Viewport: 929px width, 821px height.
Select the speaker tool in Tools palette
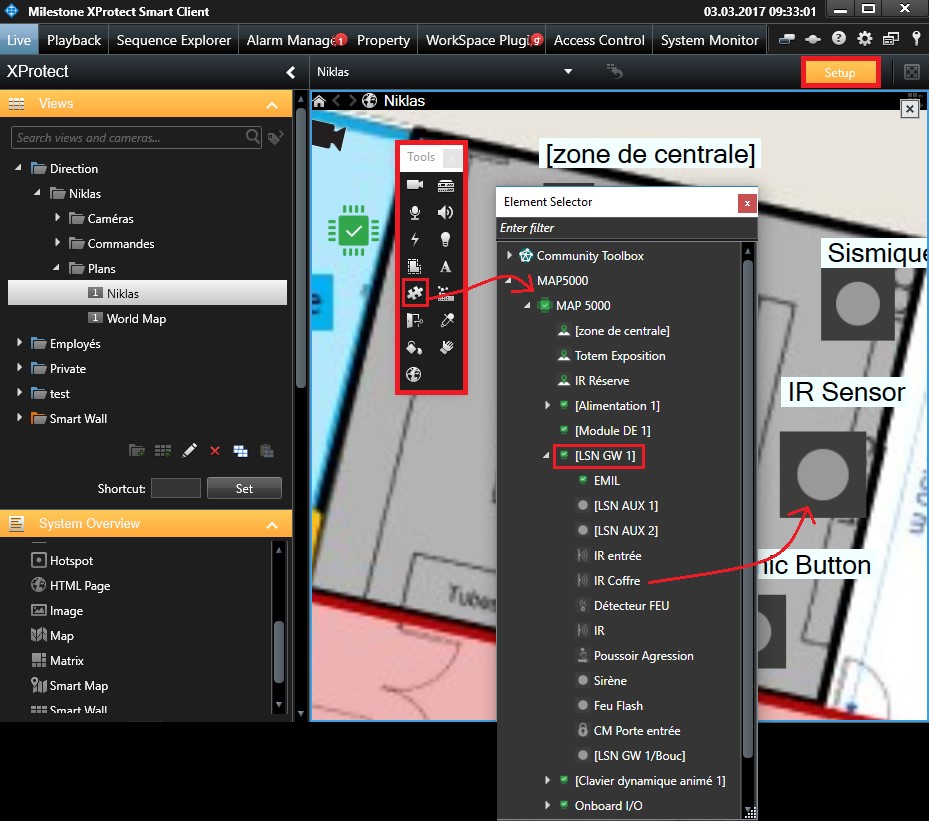(x=446, y=212)
